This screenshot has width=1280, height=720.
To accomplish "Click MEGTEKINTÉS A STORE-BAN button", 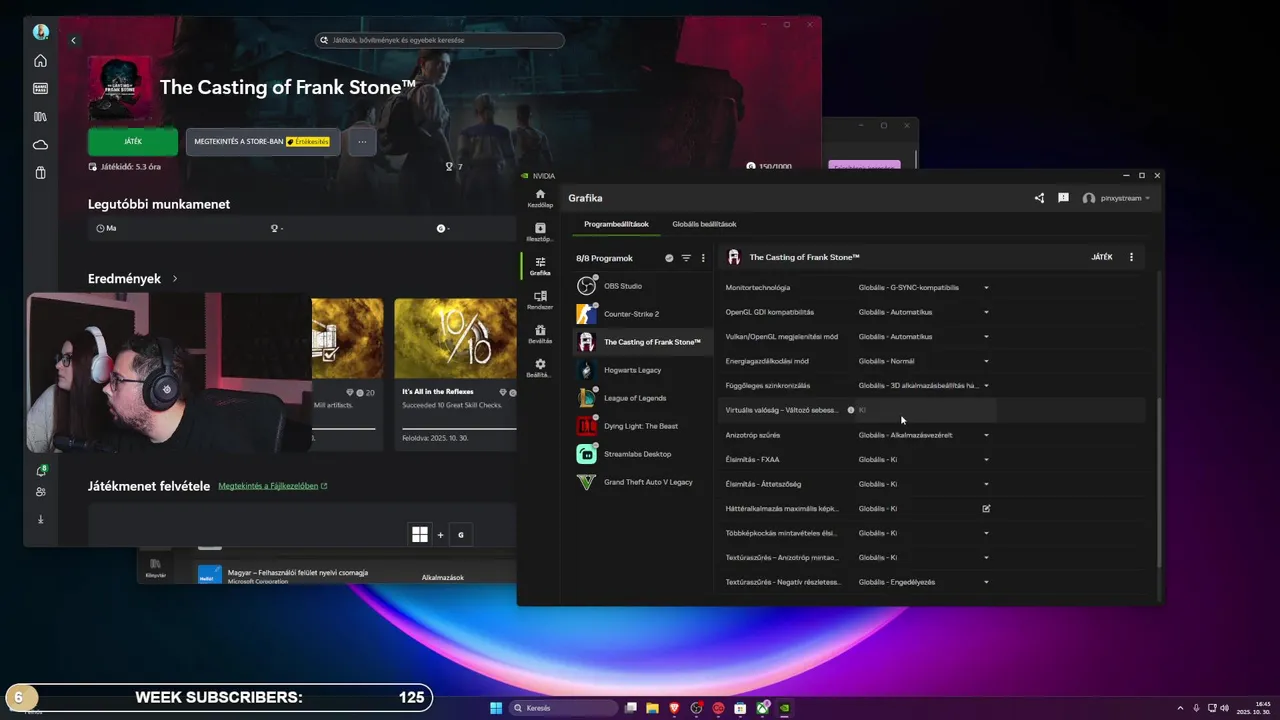I will coord(262,142).
